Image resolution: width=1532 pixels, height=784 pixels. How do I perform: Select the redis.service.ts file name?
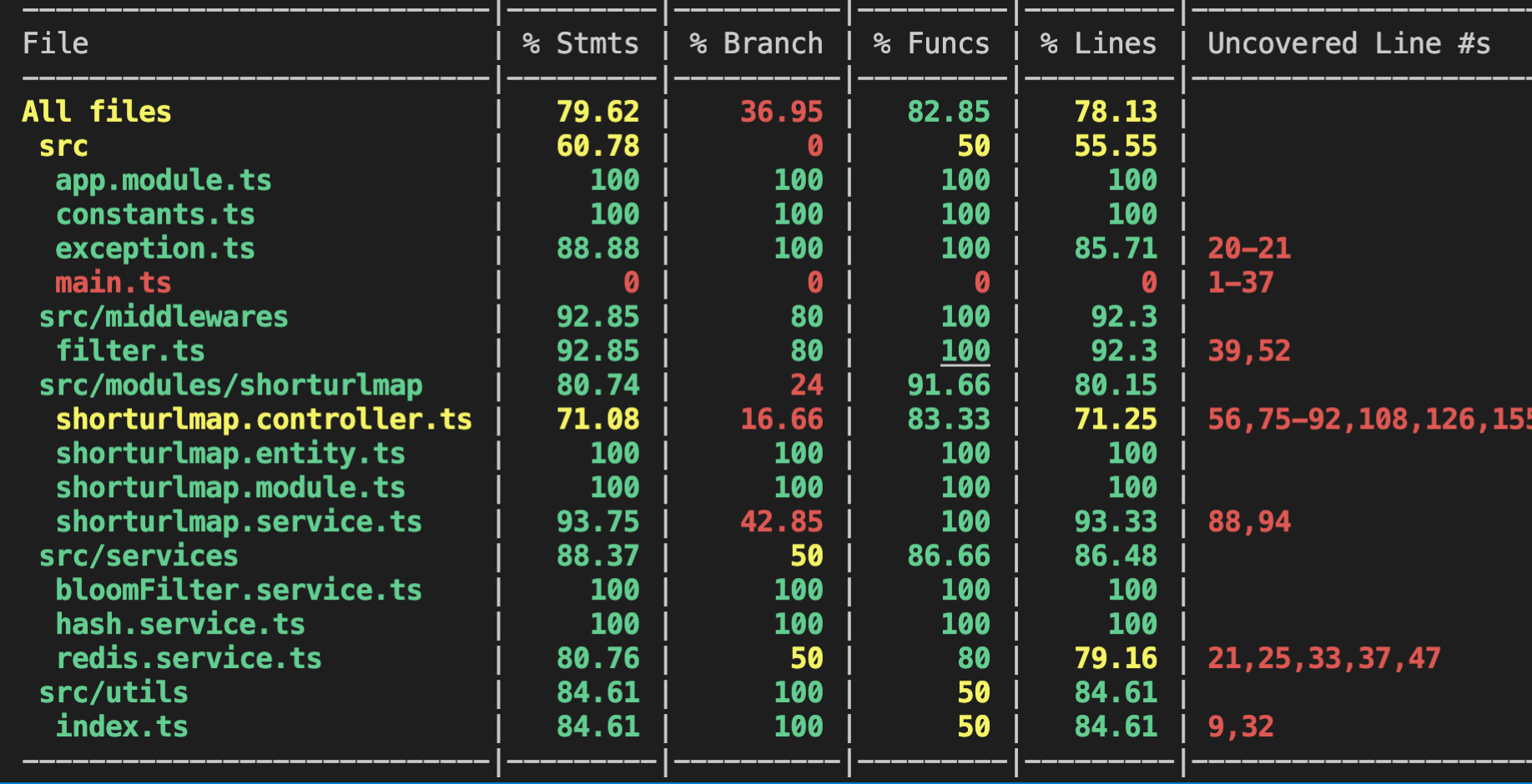pos(189,659)
